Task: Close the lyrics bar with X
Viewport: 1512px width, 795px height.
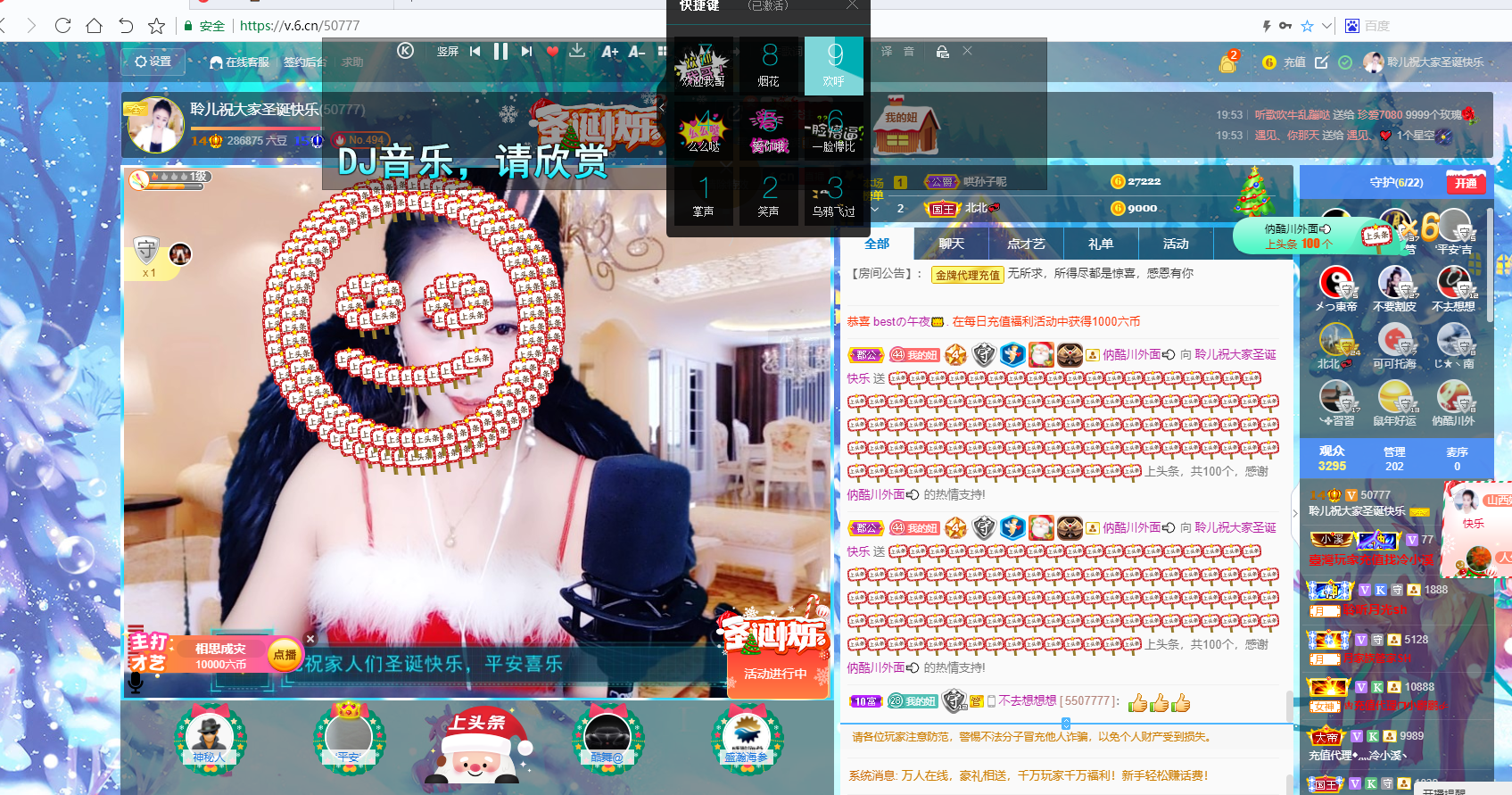Action: (x=967, y=51)
